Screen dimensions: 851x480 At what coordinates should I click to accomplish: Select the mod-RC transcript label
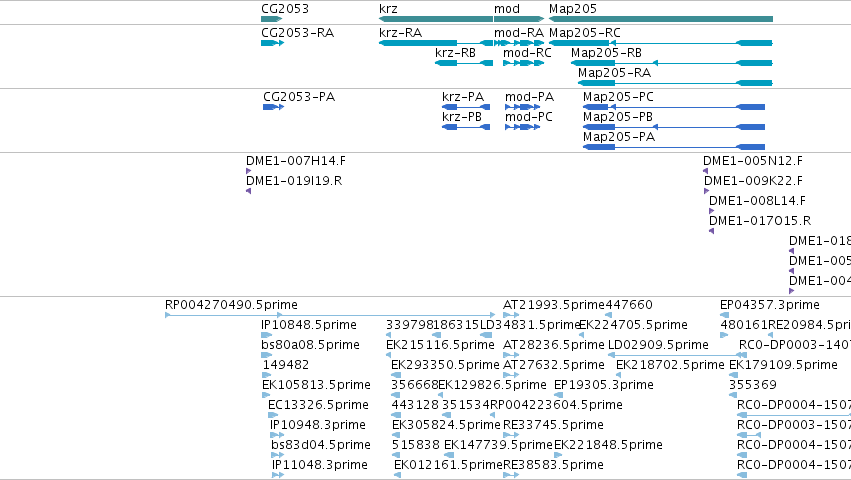click(527, 53)
